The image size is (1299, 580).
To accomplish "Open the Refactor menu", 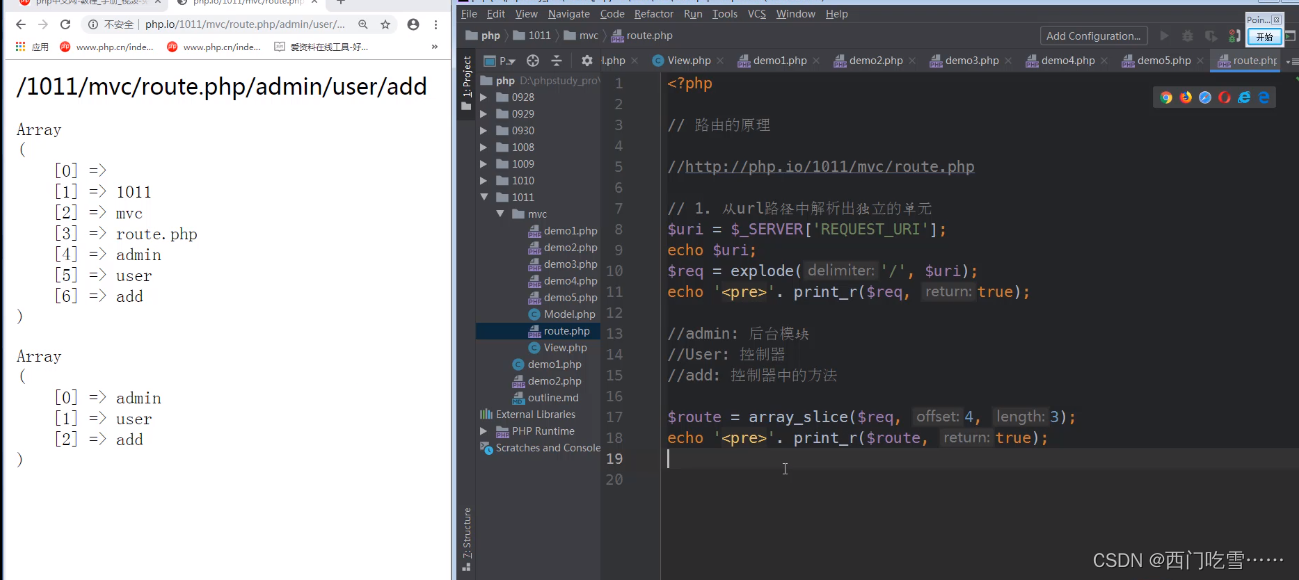I will (x=654, y=14).
